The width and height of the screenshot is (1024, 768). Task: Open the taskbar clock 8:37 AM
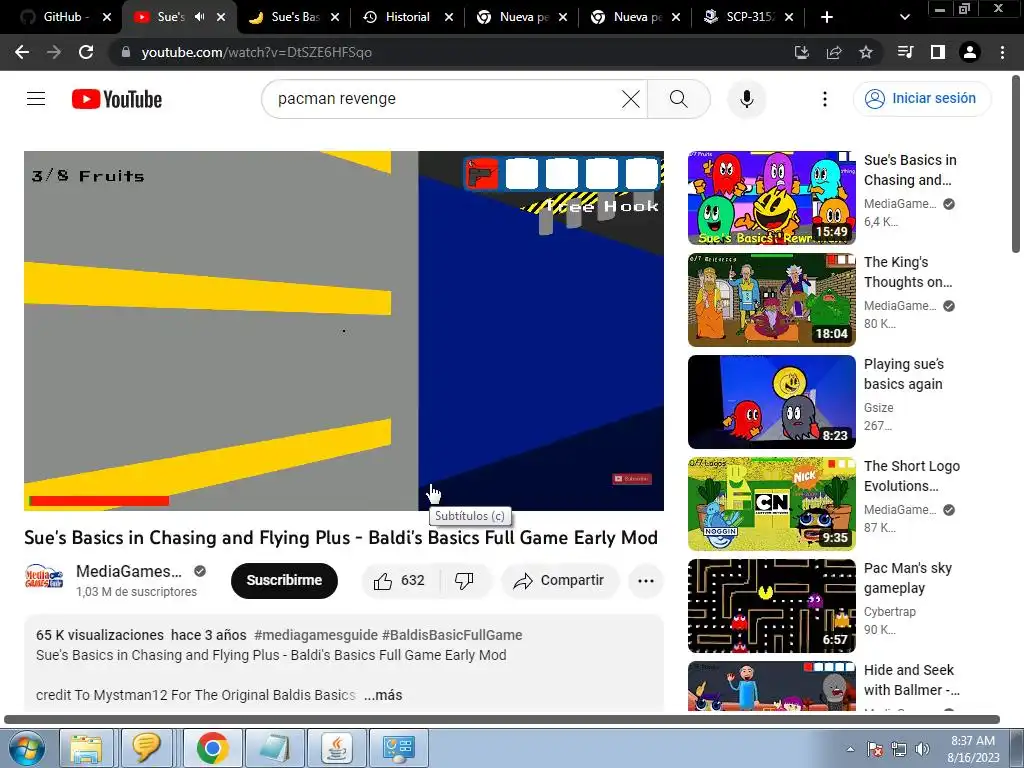[x=973, y=749]
